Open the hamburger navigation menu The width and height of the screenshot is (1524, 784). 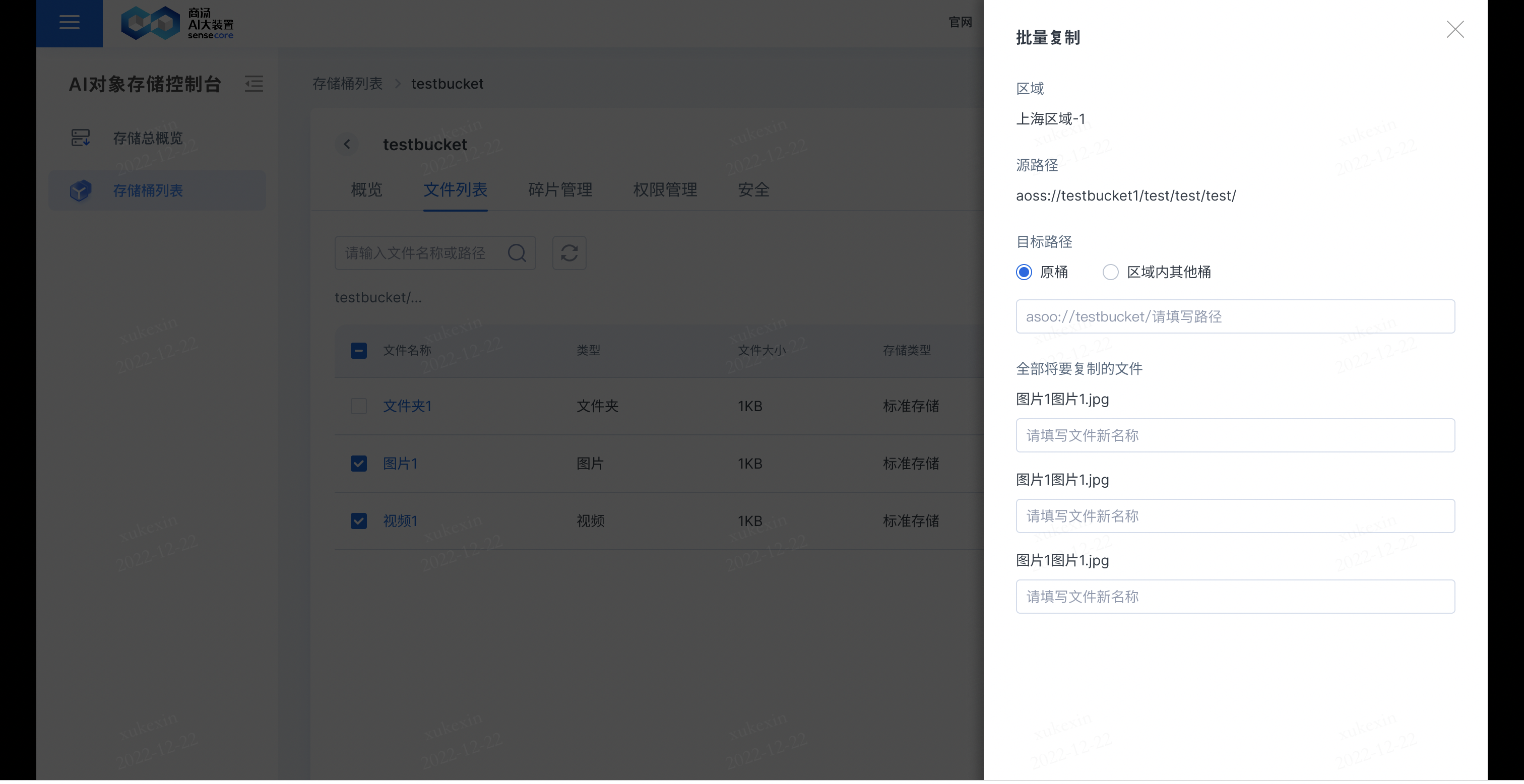coord(69,23)
